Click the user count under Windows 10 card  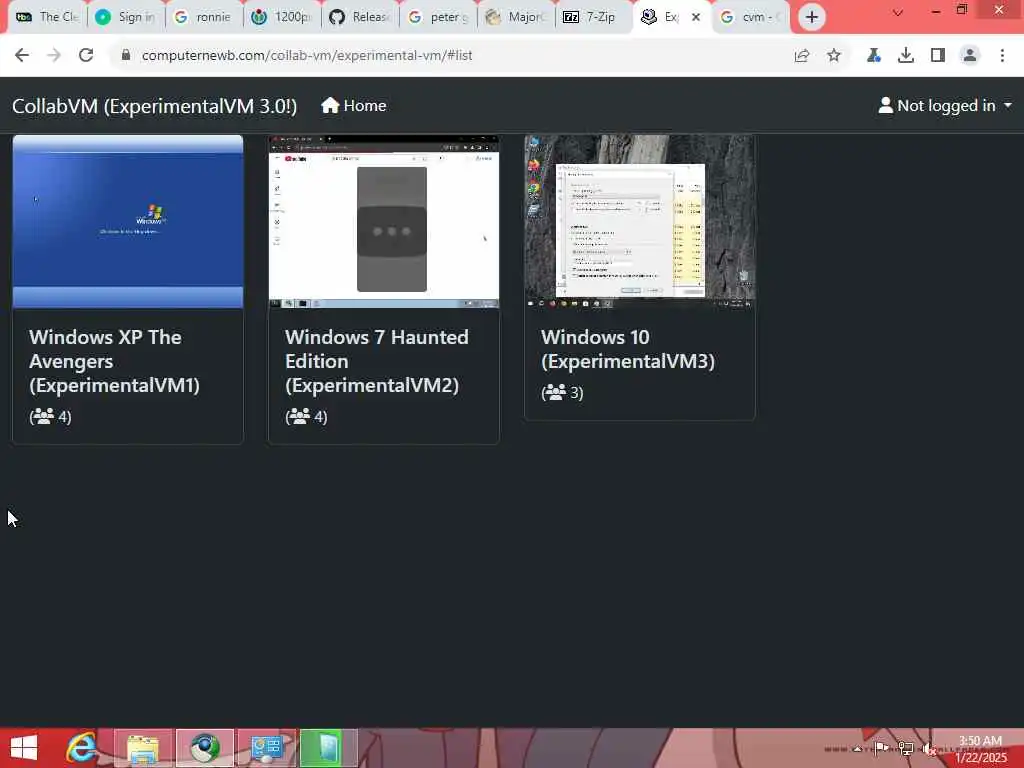[562, 392]
